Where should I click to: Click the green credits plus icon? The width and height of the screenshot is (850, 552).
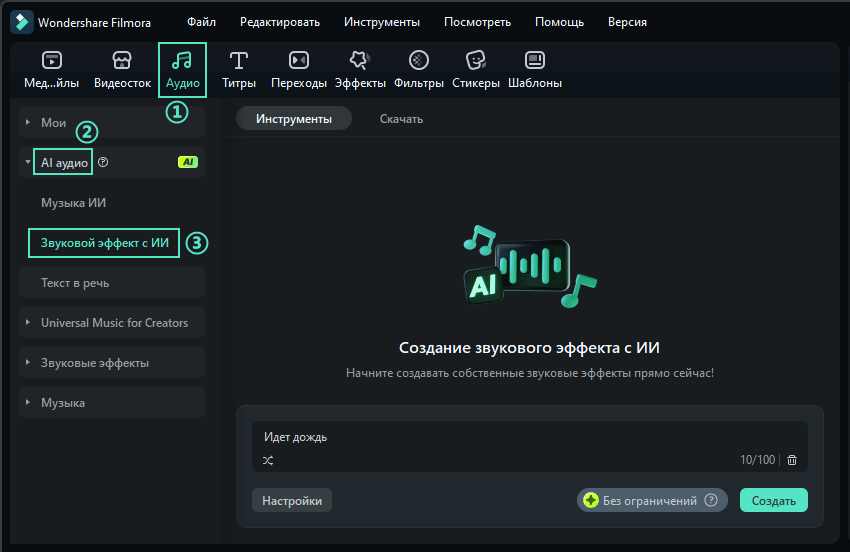pyautogui.click(x=591, y=500)
